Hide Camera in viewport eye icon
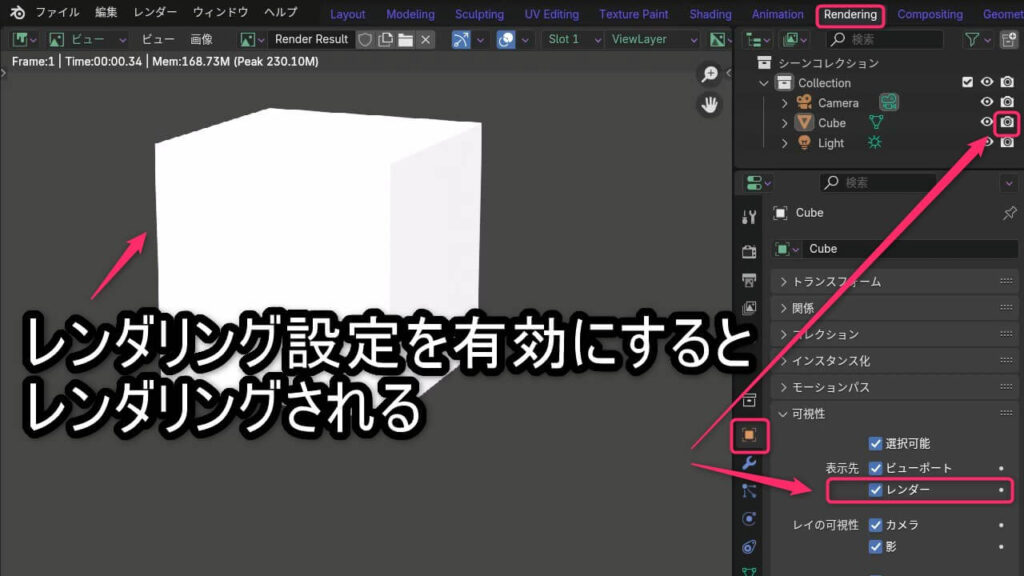 (987, 102)
